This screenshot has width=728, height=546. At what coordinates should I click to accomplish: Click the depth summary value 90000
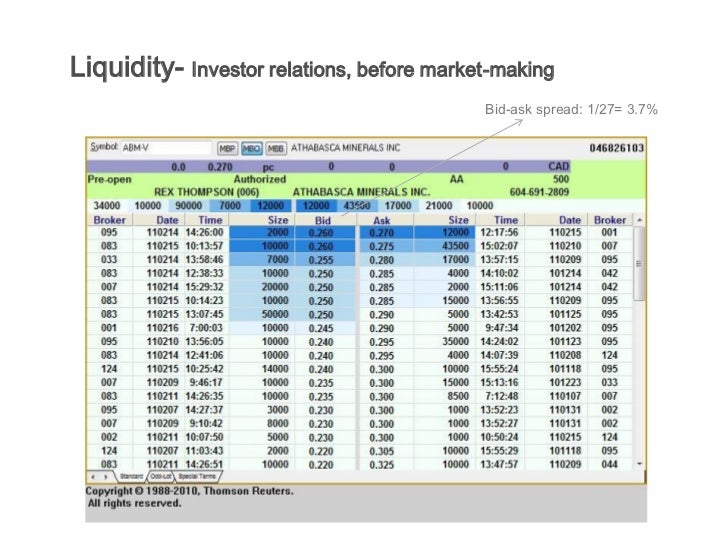coord(188,206)
